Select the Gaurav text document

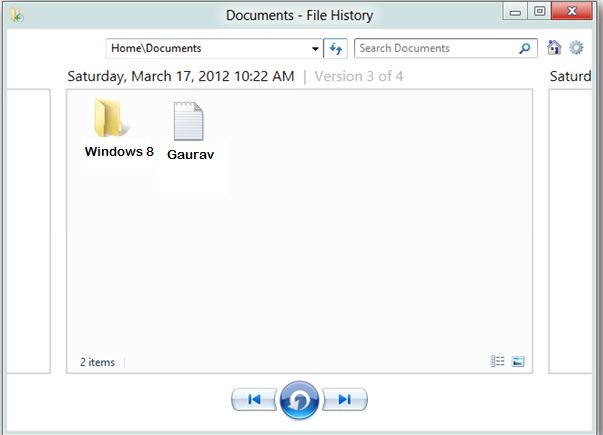click(190, 131)
